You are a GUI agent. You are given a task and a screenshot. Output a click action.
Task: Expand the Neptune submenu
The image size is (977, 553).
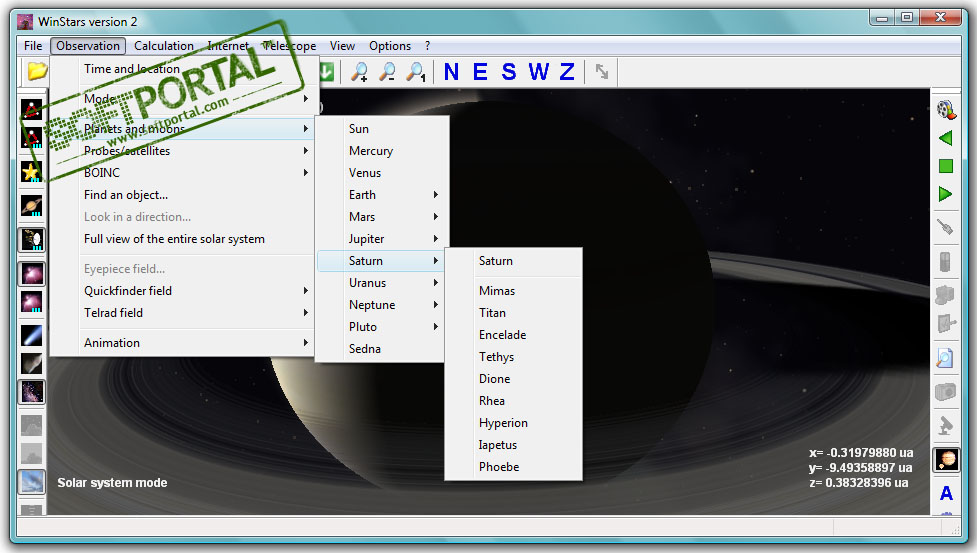click(381, 305)
